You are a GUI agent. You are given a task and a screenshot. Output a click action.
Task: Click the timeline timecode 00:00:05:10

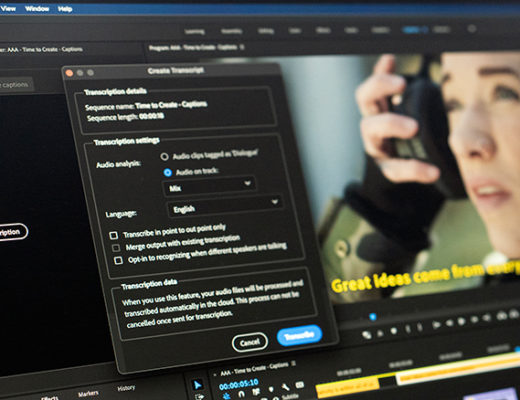pos(239,384)
